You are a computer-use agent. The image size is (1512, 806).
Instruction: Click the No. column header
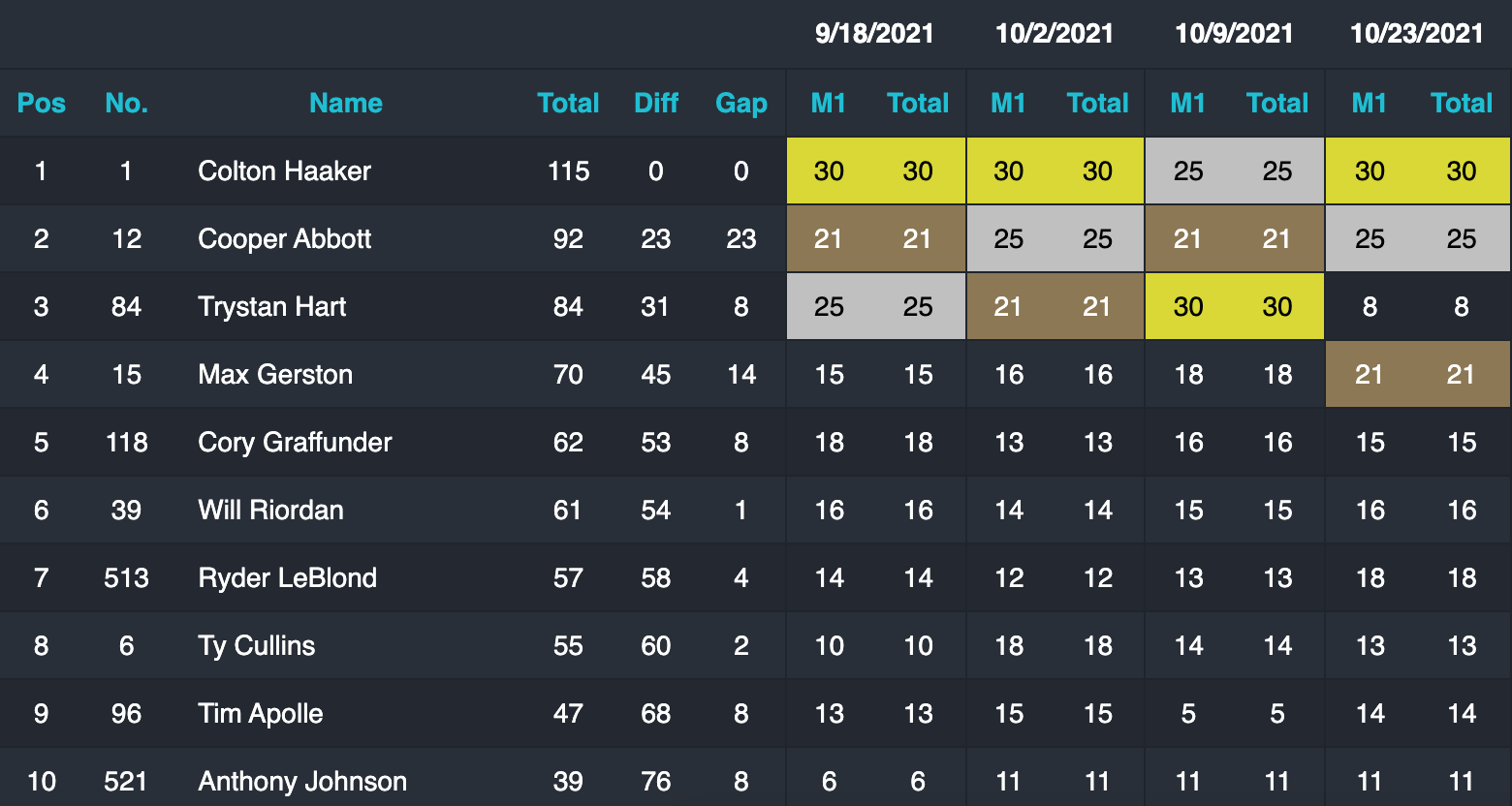click(126, 104)
